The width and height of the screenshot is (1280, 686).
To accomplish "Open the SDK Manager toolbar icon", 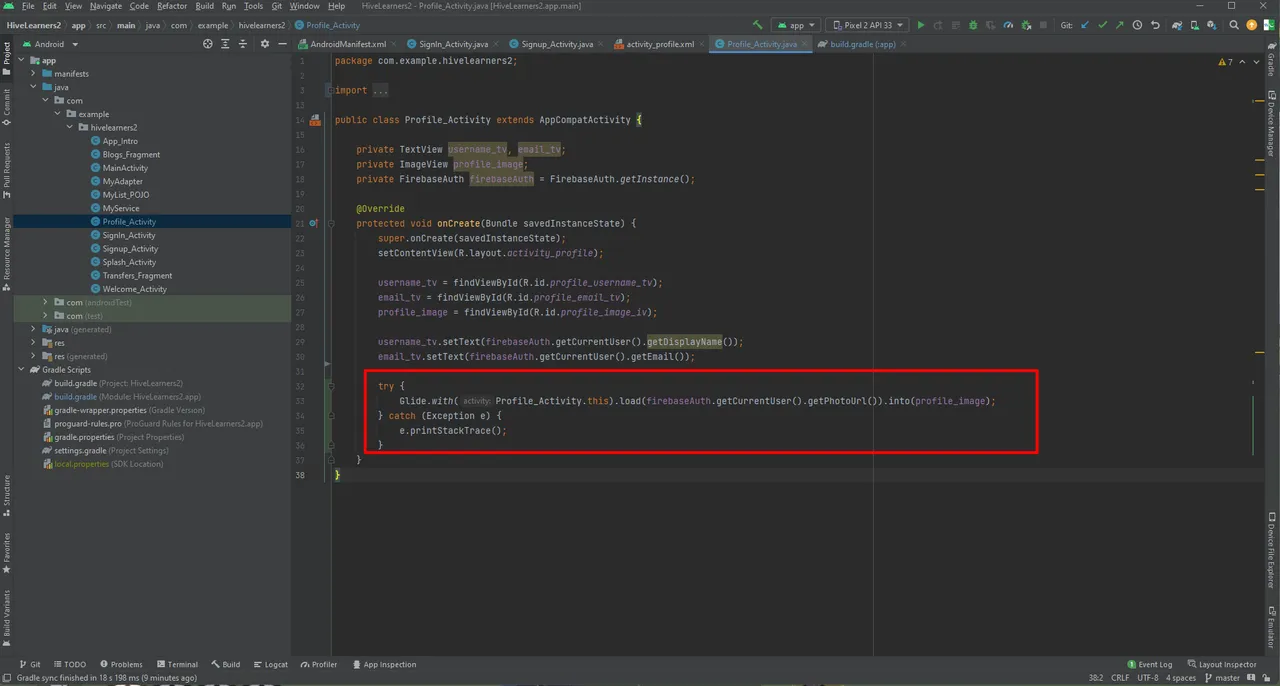I will click(1212, 25).
